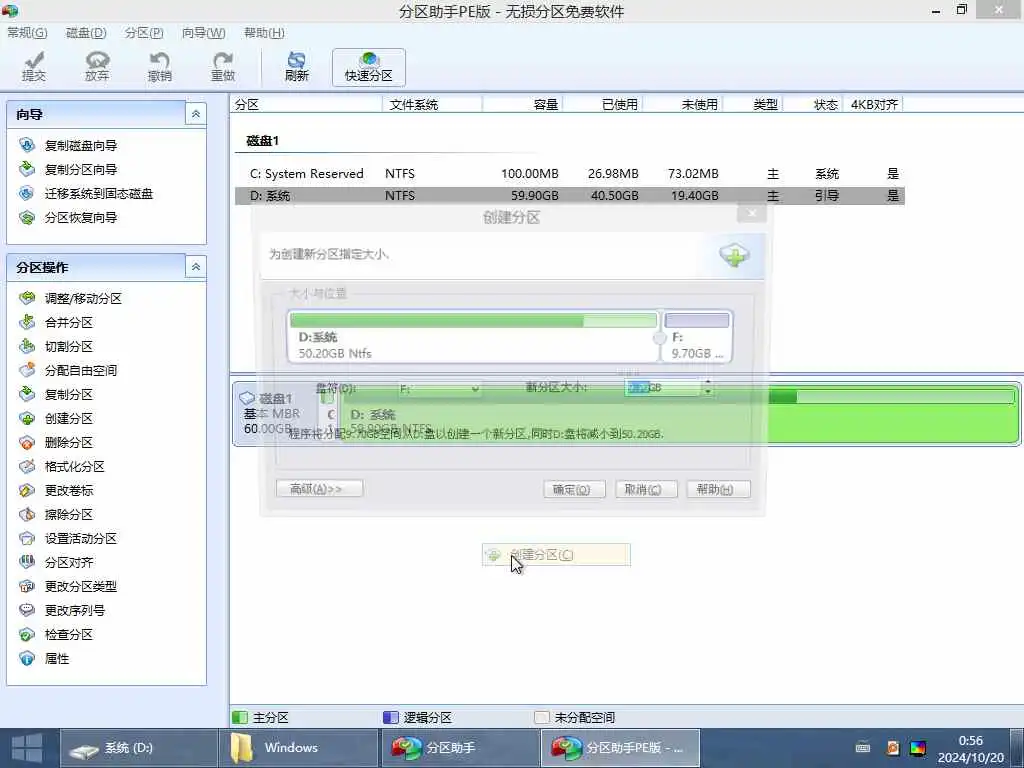Click the 刷新 (refresh) toolbar icon
Screen dimensions: 1024x768
(x=296, y=67)
